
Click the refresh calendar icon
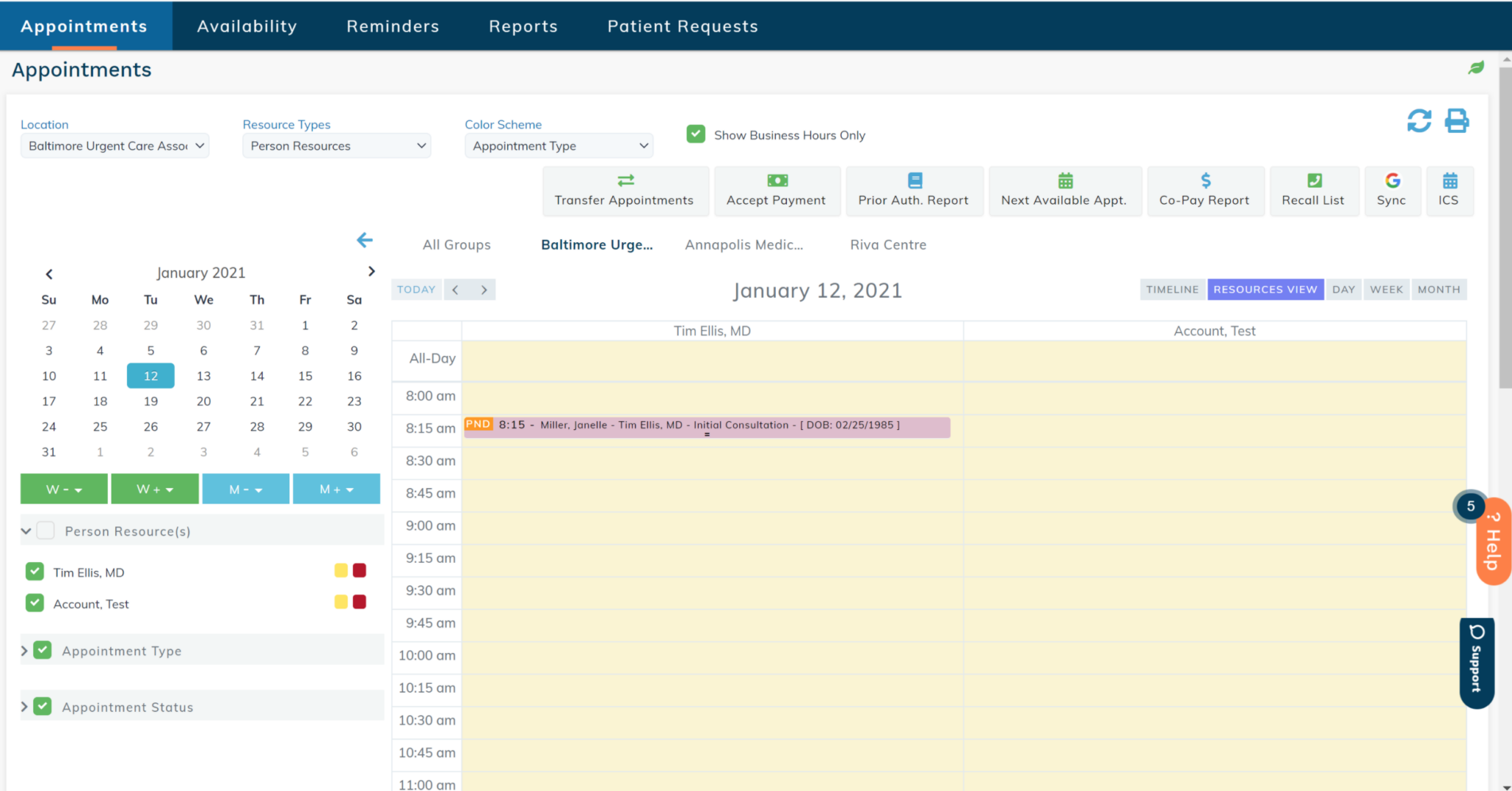(1420, 120)
